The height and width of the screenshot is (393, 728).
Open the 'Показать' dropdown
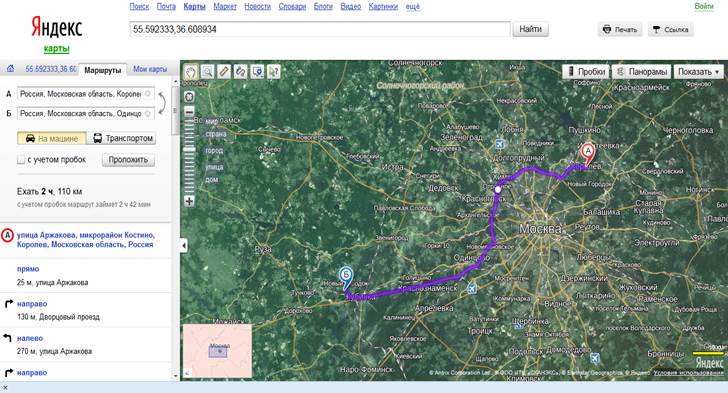pyautogui.click(x=698, y=72)
